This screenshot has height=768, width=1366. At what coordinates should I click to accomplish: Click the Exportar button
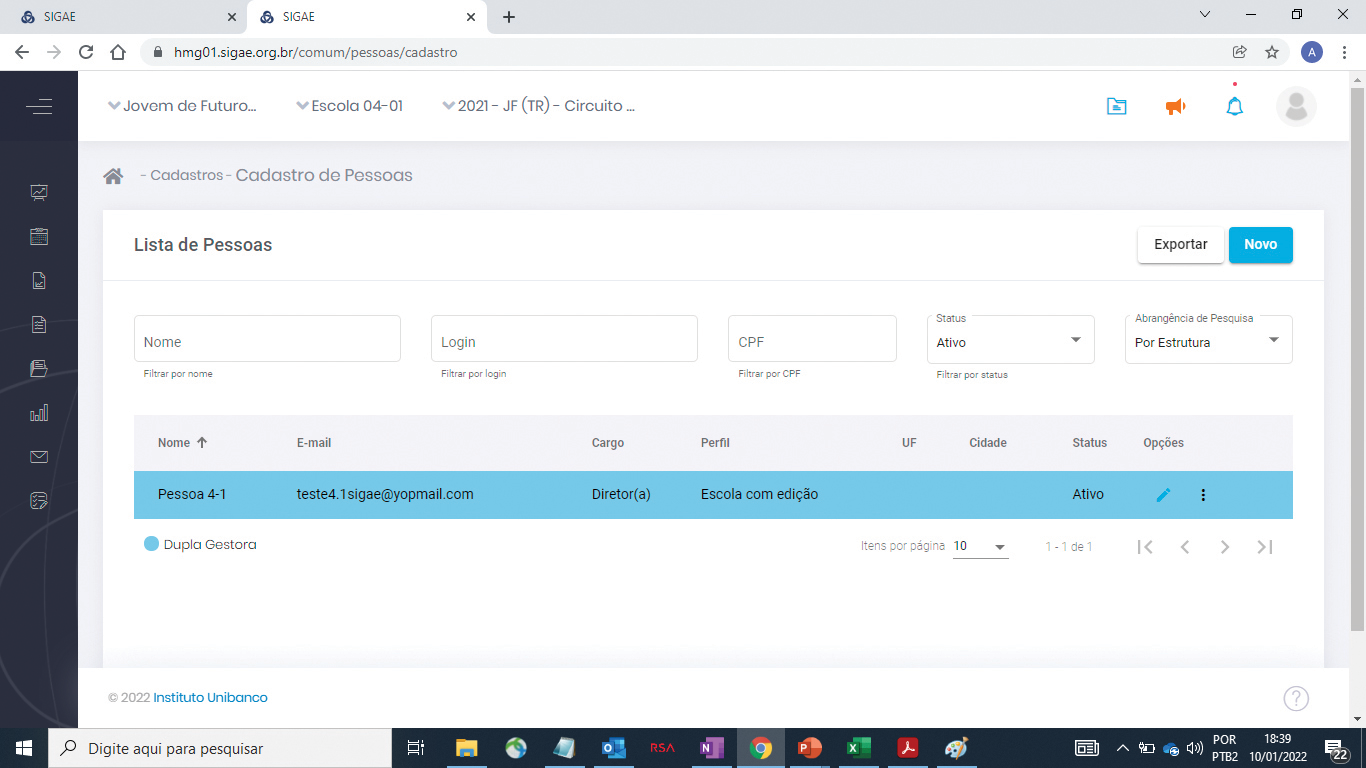coord(1181,245)
